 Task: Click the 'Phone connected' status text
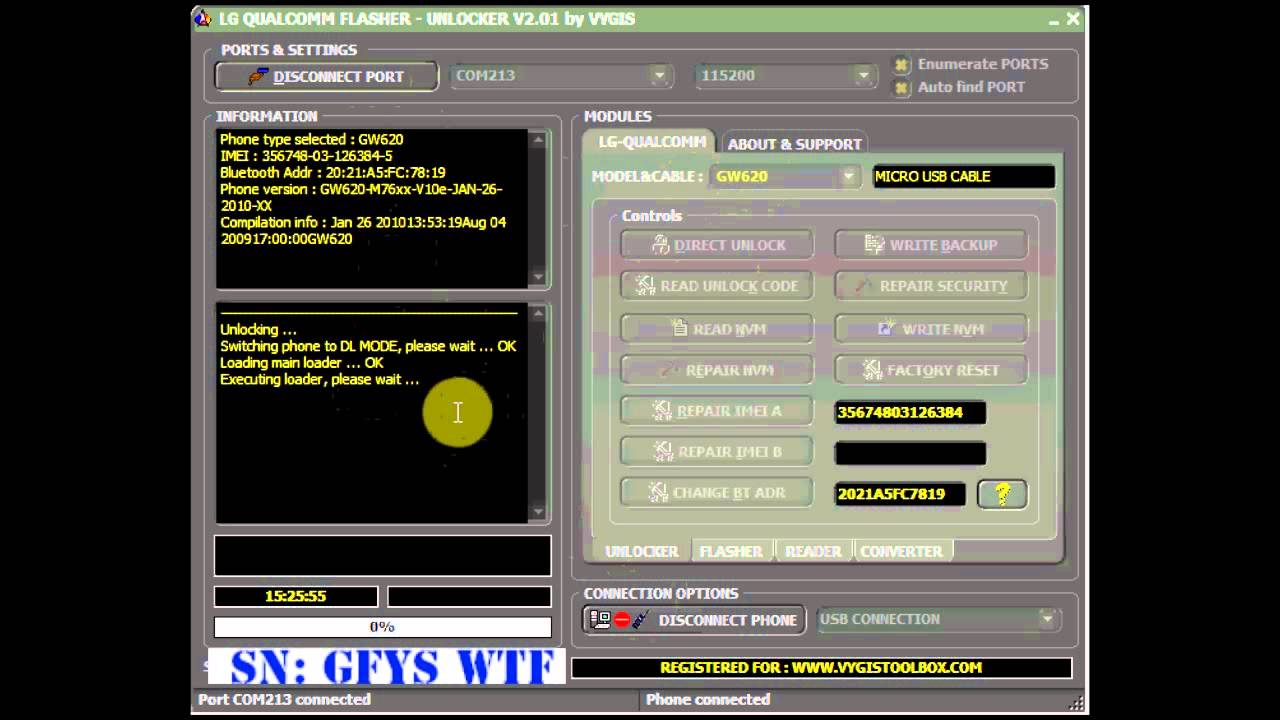[708, 699]
